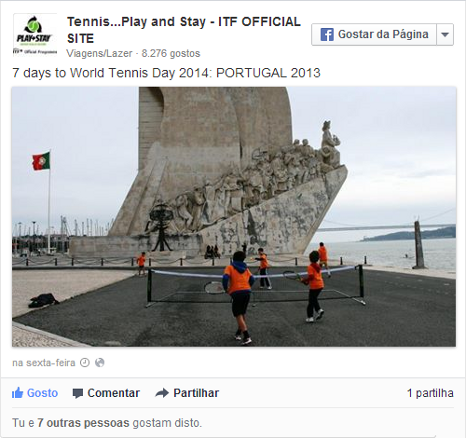The width and height of the screenshot is (466, 438).
Task: Open the 1 partilha share count
Action: [x=430, y=393]
